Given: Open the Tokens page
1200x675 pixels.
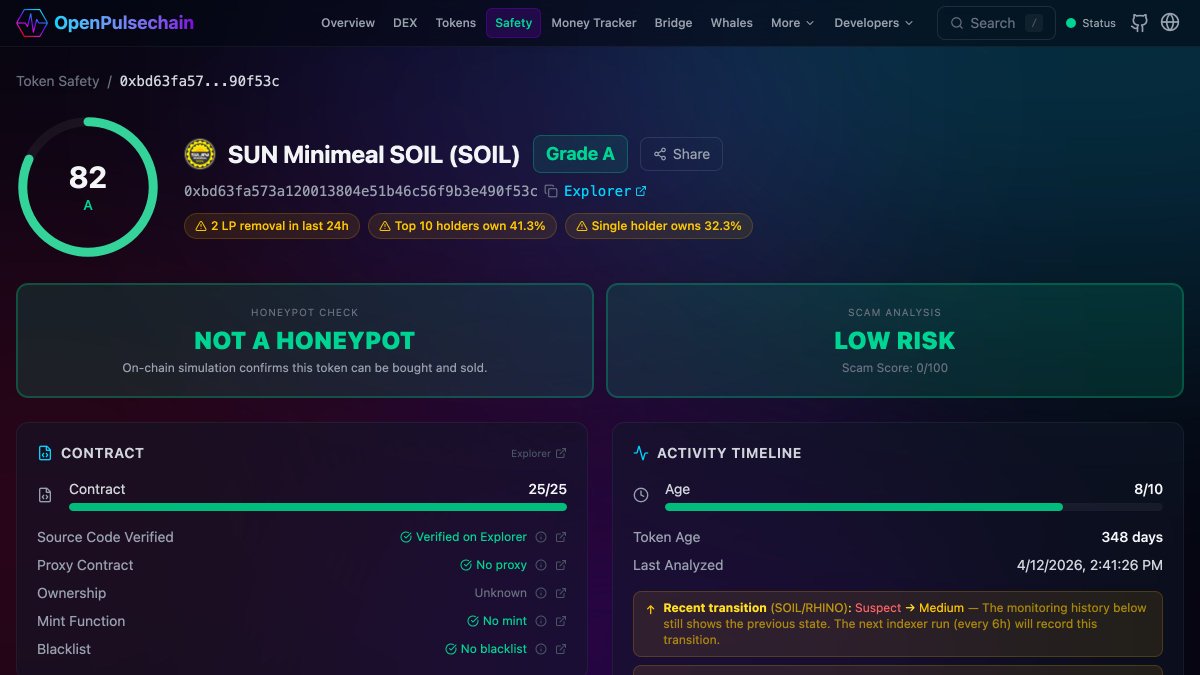Looking at the screenshot, I should click(456, 22).
